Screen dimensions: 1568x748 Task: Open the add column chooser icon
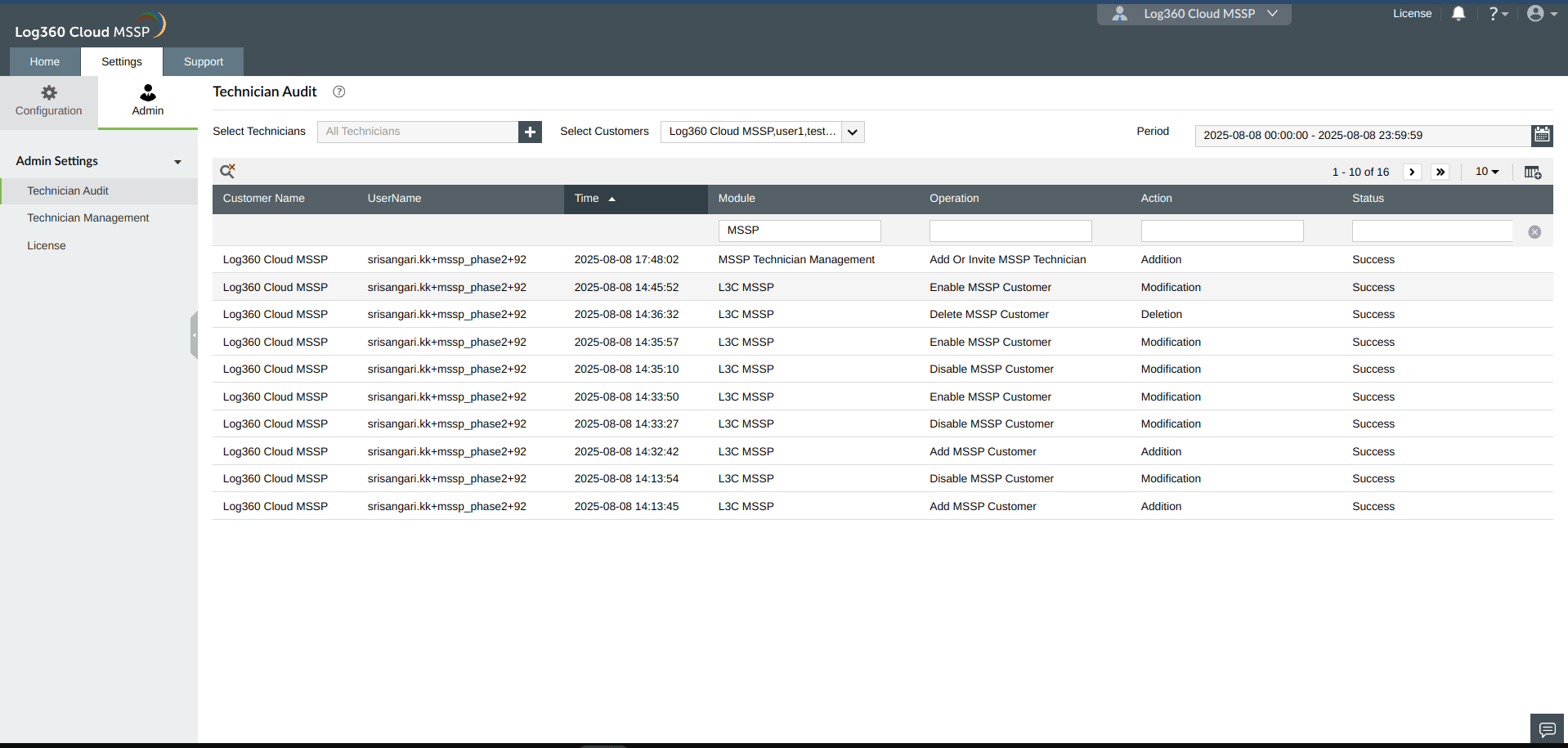[x=1532, y=172]
